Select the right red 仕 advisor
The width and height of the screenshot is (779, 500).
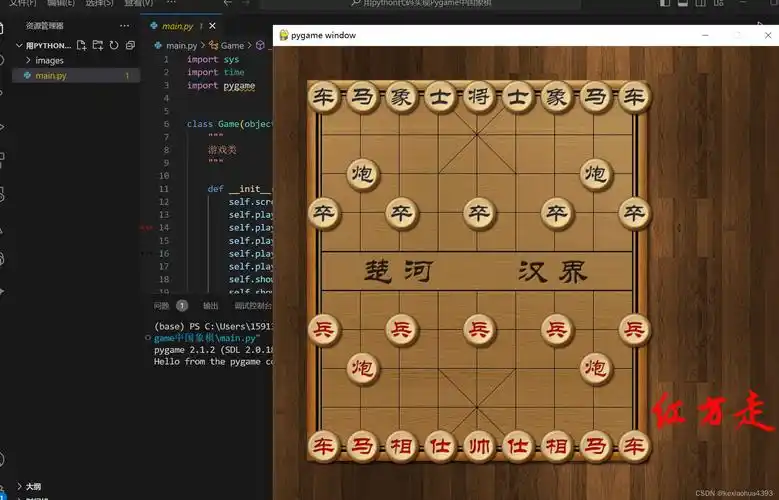(518, 446)
